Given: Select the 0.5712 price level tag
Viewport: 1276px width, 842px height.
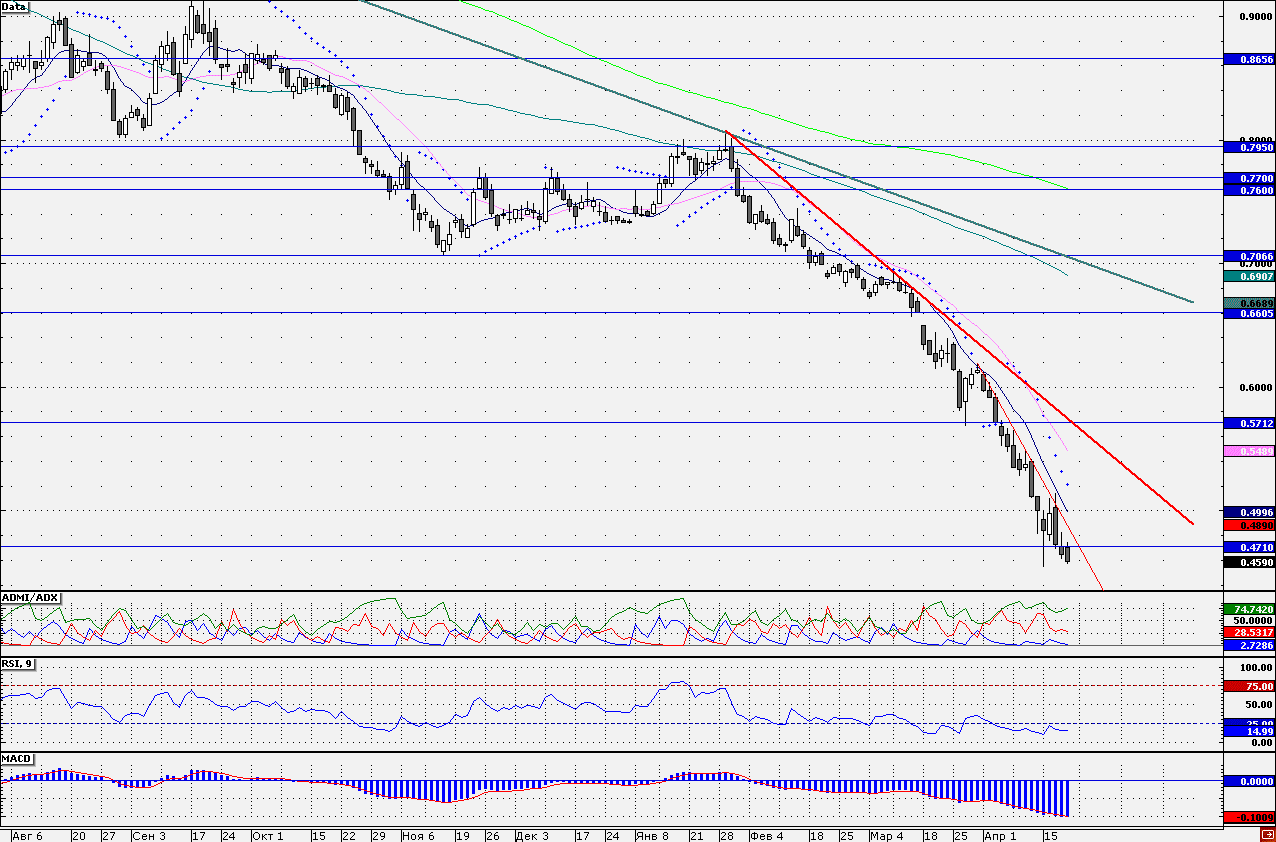Looking at the screenshot, I should coord(1249,423).
